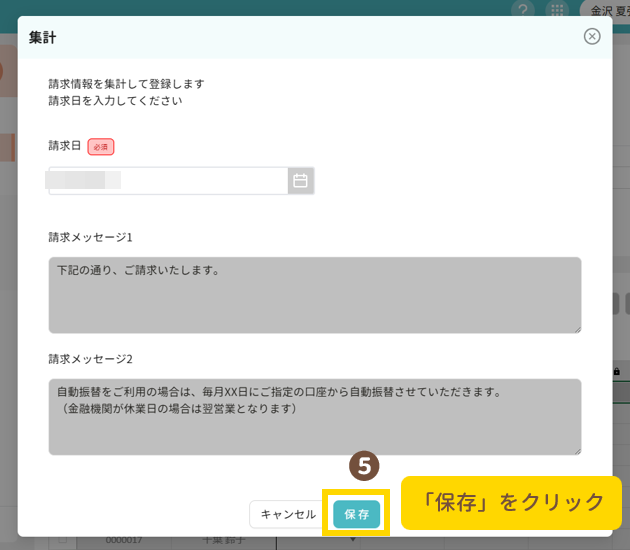Open the 金沢 user account menu

(x=606, y=10)
